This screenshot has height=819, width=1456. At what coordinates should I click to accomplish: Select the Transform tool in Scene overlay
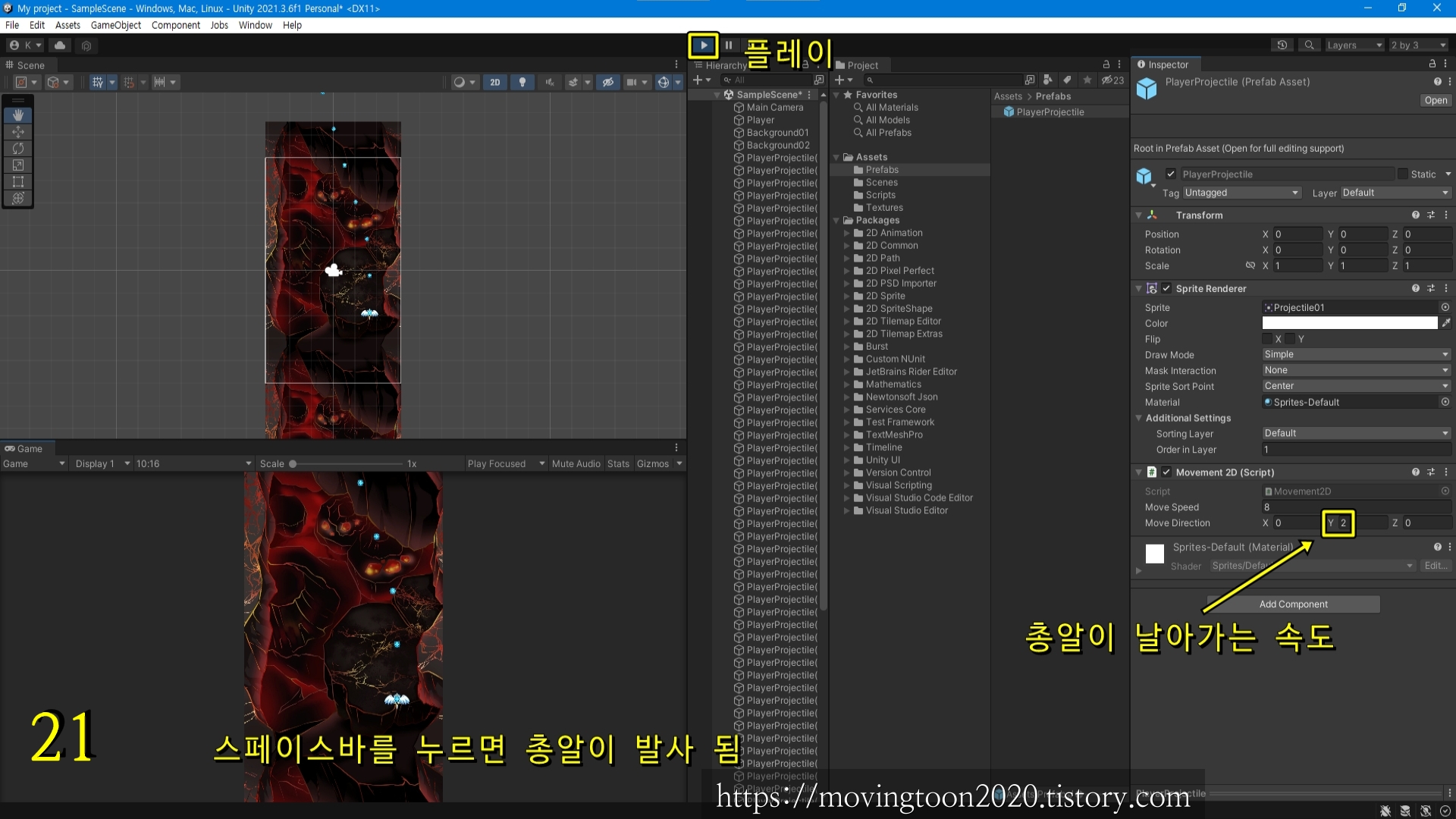coord(18,199)
